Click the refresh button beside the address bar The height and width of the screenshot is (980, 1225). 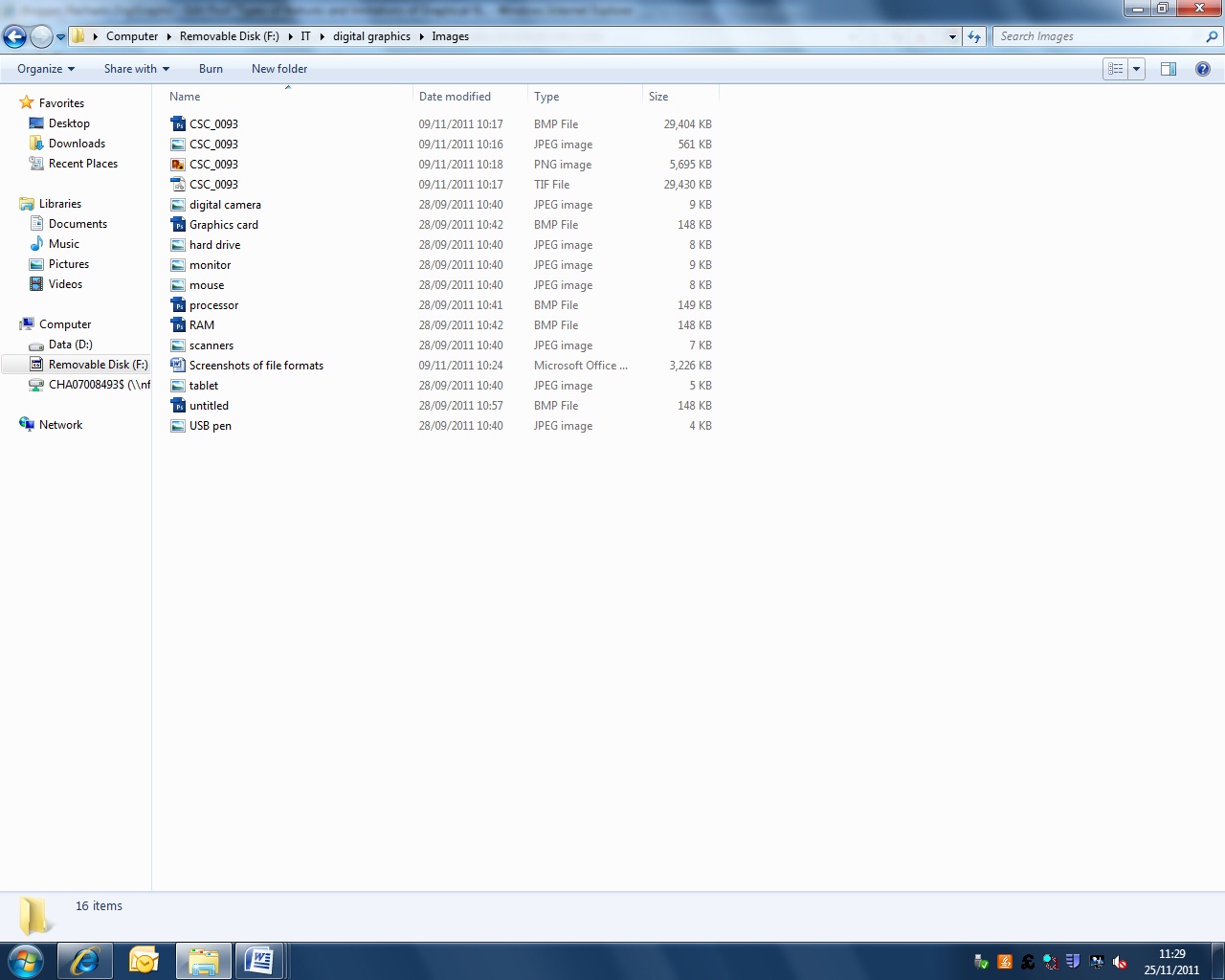974,36
